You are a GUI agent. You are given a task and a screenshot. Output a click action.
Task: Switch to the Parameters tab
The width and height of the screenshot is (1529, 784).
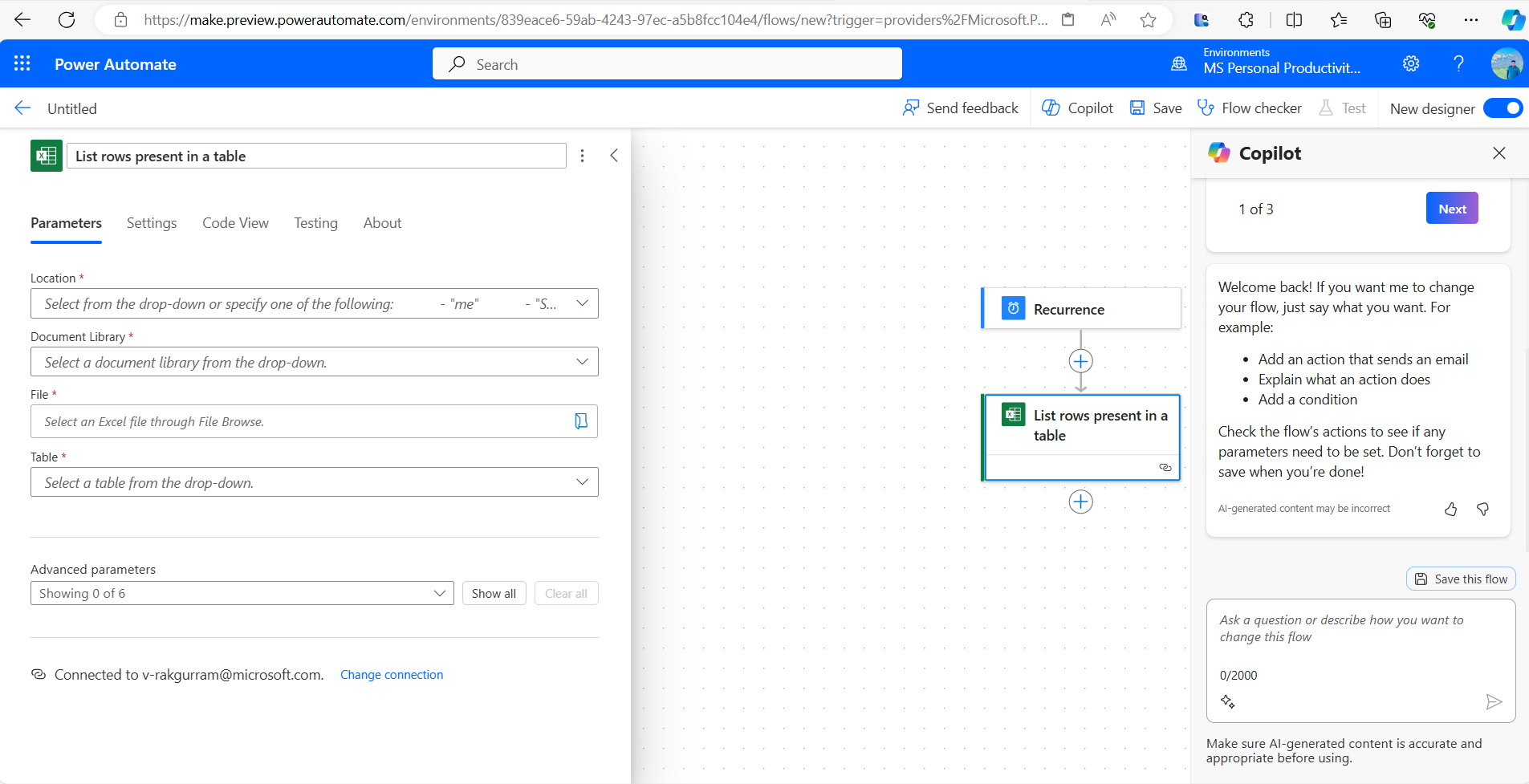(x=66, y=223)
